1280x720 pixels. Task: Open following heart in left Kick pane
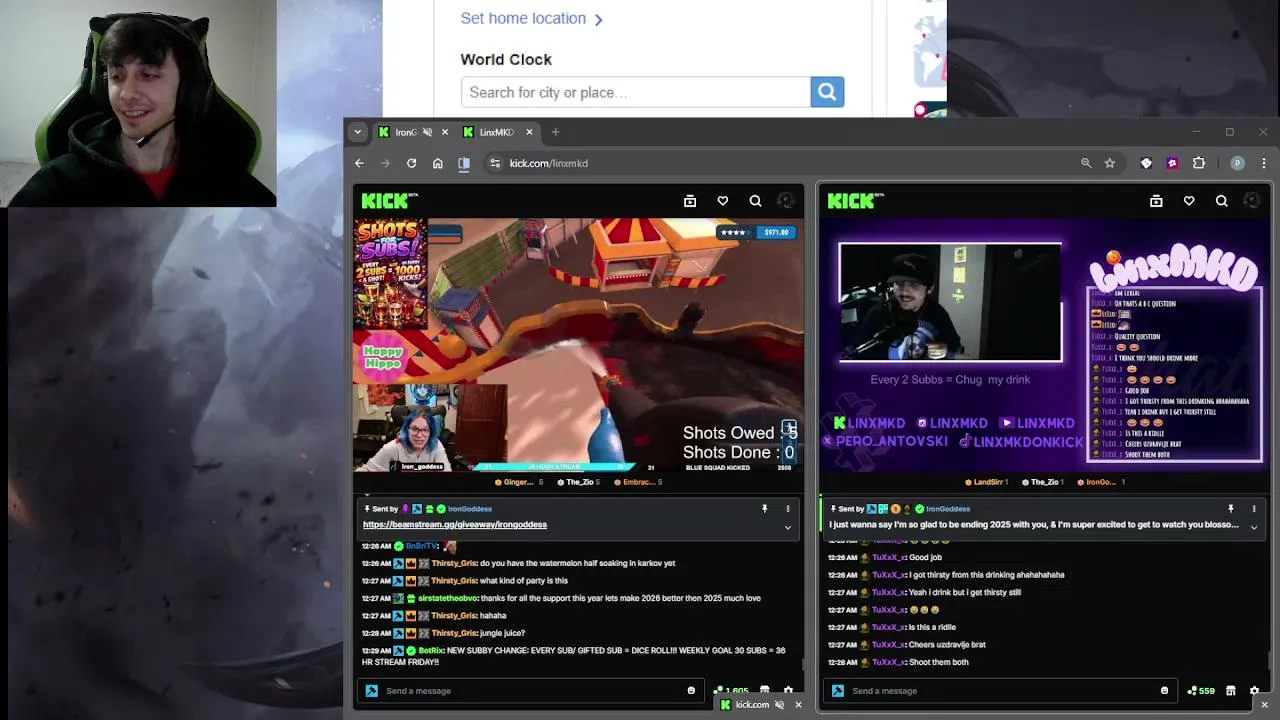[x=722, y=201]
